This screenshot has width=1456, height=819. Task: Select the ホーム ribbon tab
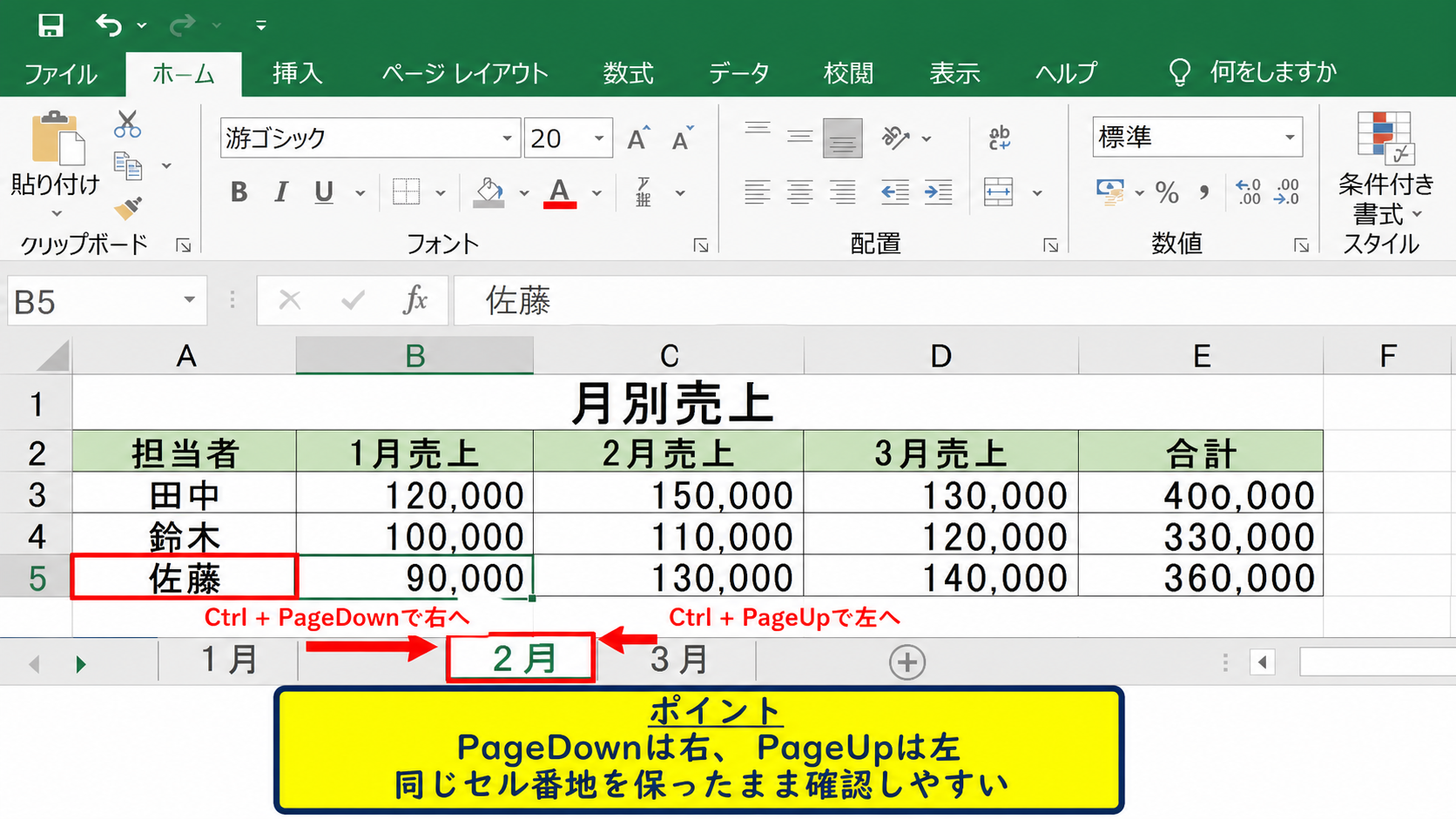coord(184,74)
